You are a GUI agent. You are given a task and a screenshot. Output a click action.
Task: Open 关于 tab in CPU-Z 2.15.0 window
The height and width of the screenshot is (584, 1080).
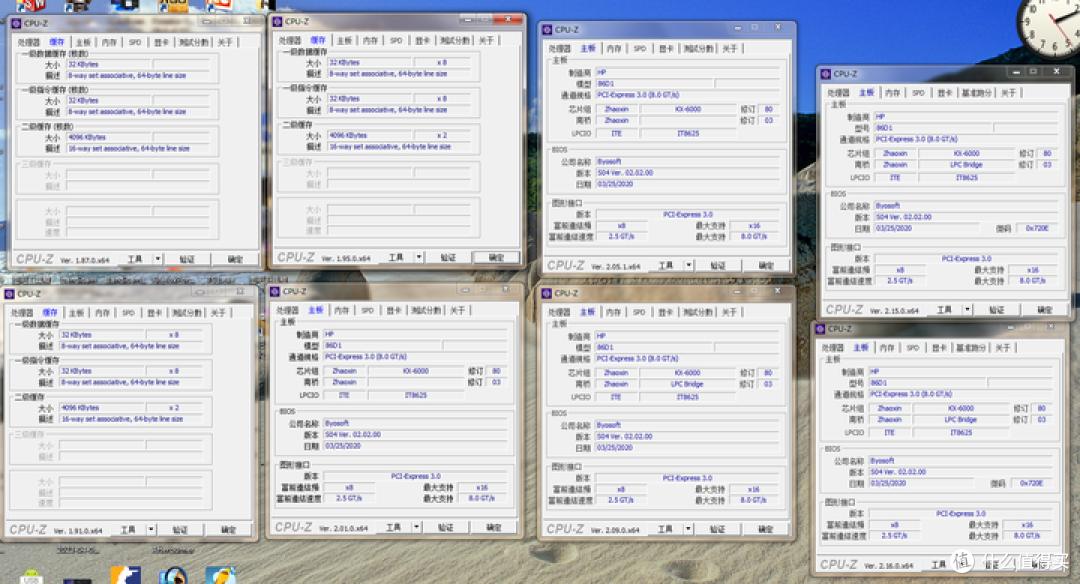tap(1008, 92)
